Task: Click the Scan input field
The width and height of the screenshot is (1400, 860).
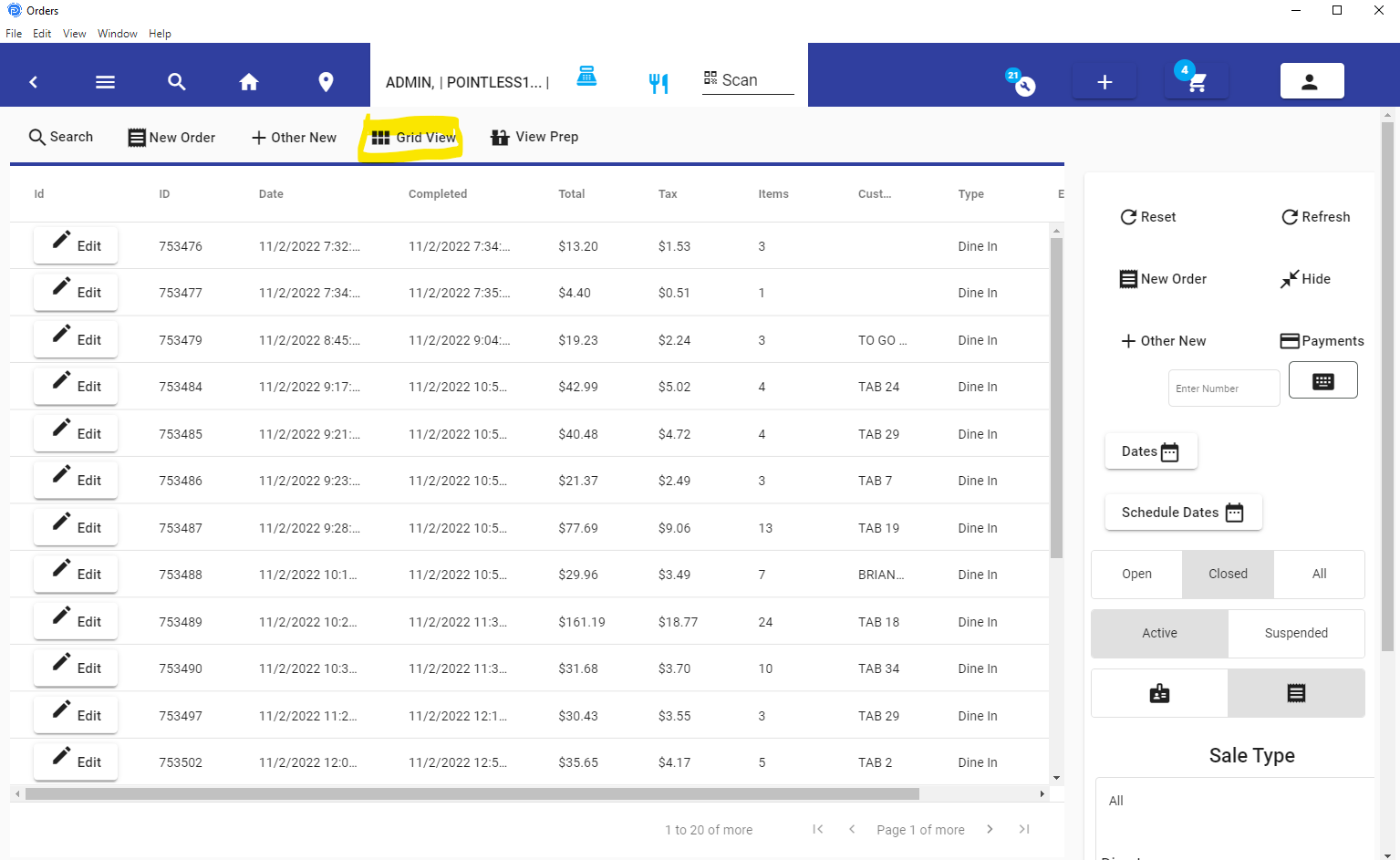Action: (748, 80)
